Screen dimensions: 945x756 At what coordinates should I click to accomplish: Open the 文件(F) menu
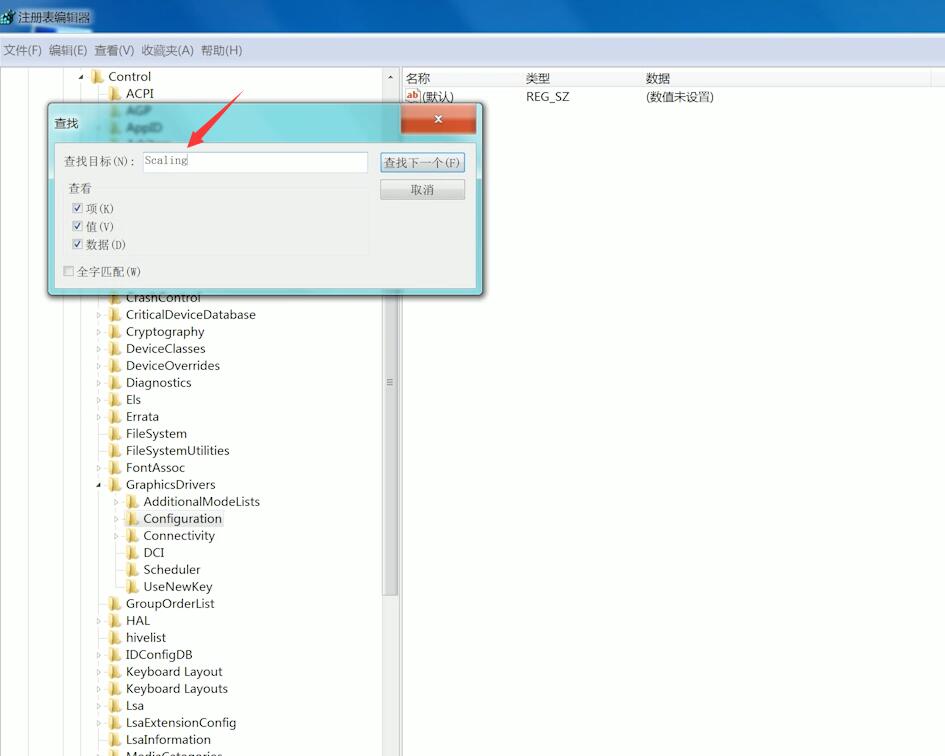tap(22, 51)
